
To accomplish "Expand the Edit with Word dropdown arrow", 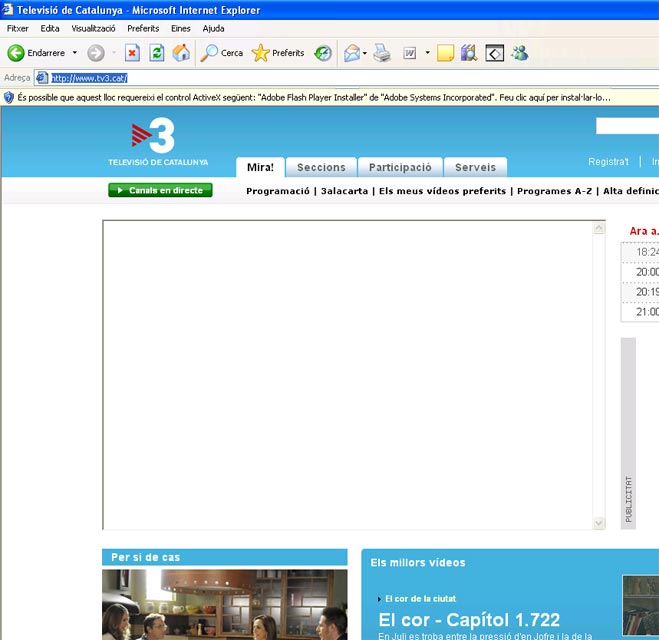I will (x=427, y=53).
